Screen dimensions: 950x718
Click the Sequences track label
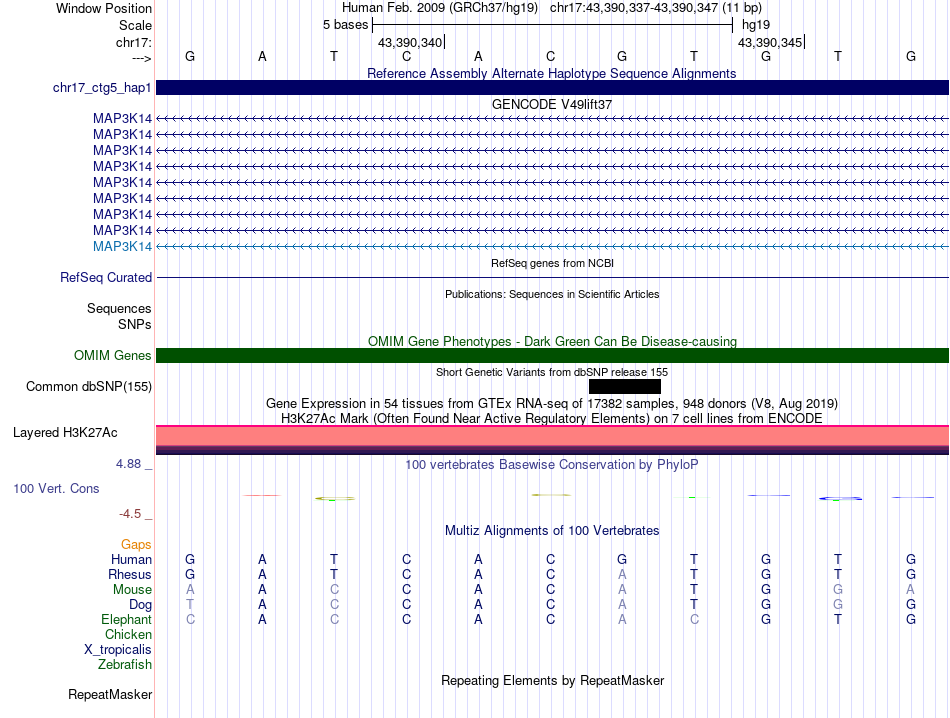click(x=119, y=308)
